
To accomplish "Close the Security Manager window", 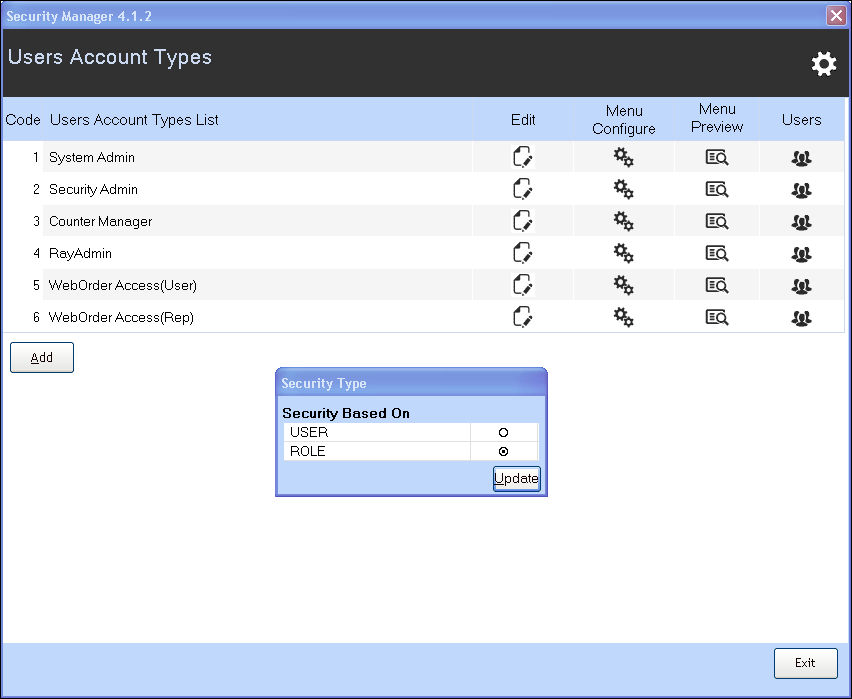I will (835, 16).
